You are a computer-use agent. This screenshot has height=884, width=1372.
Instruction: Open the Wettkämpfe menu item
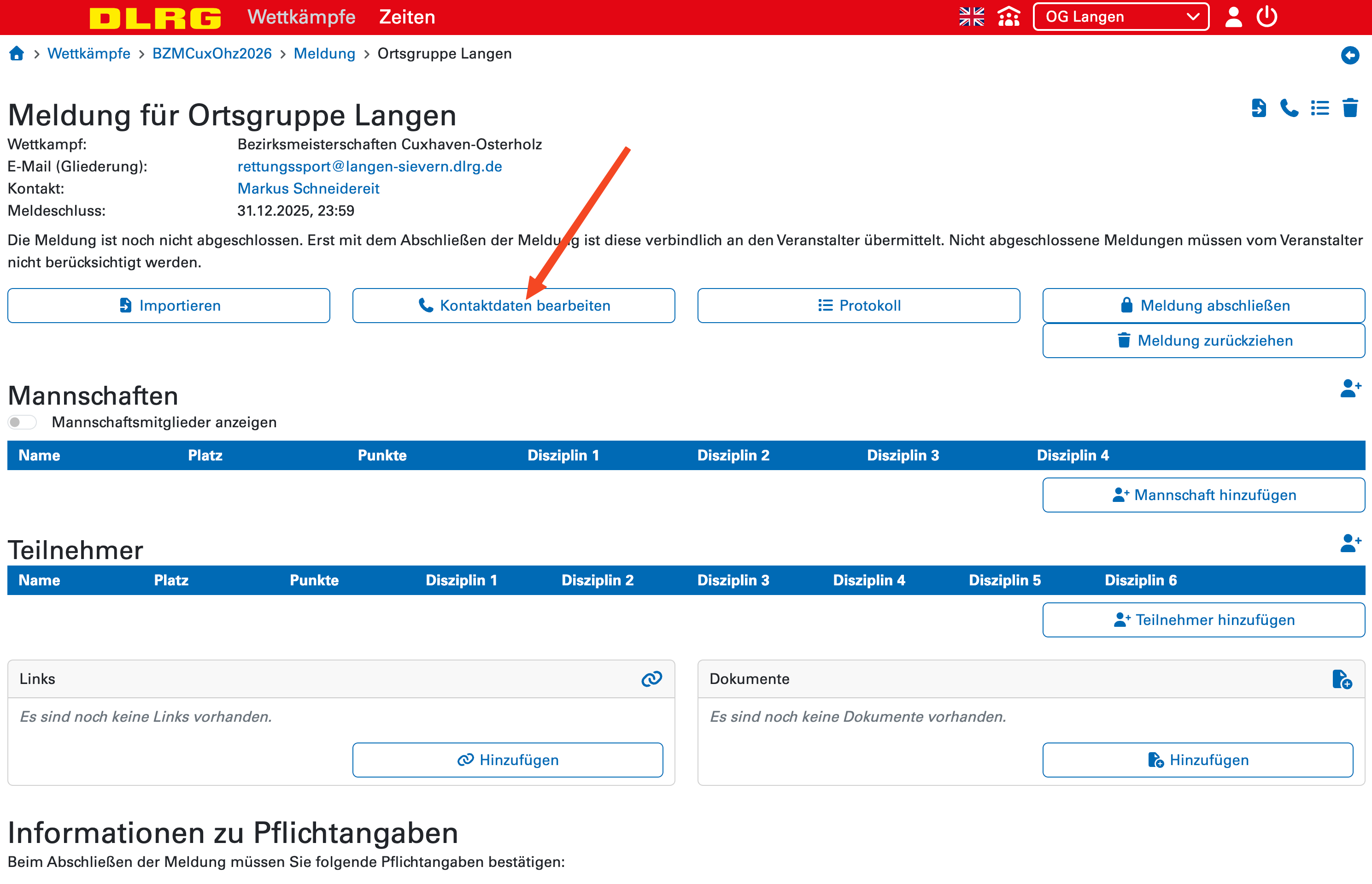[x=301, y=17]
